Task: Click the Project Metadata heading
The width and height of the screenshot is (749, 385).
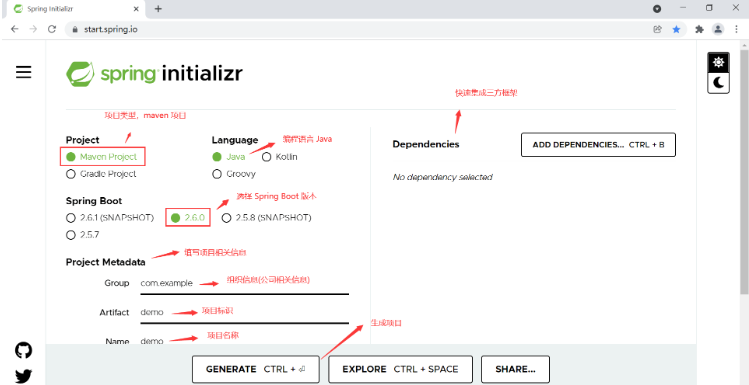Action: pos(106,262)
